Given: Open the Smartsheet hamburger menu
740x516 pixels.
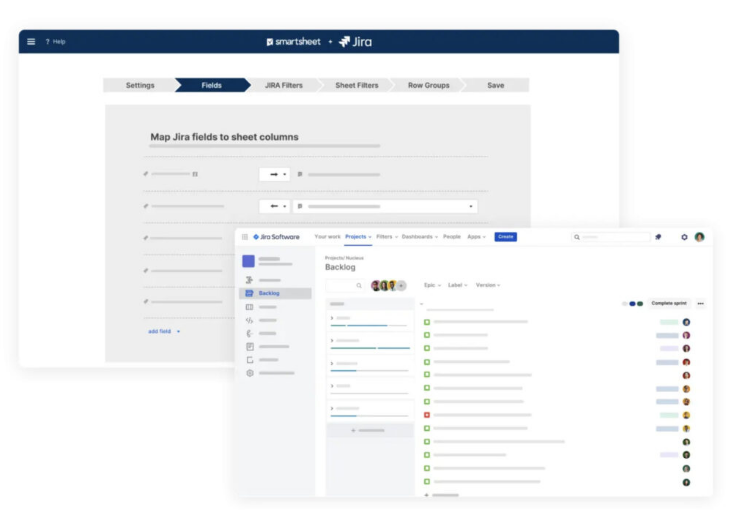Looking at the screenshot, I should [31, 42].
